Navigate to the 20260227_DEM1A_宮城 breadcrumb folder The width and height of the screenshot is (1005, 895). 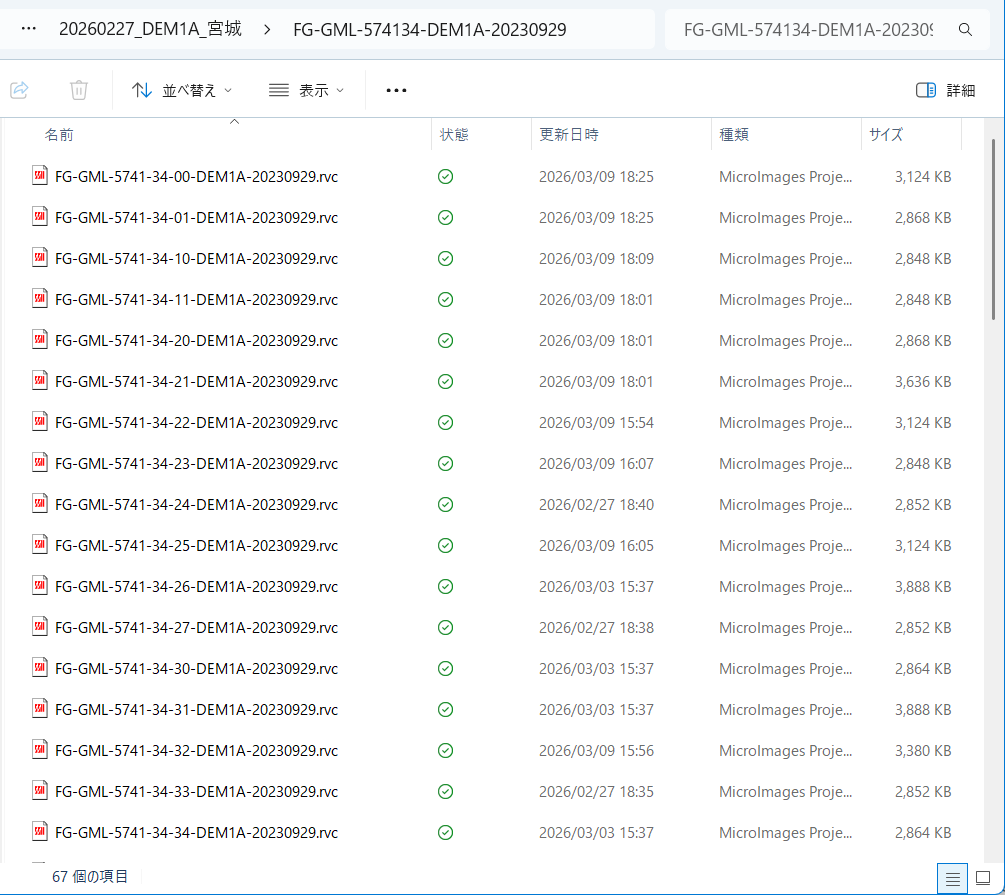(150, 30)
